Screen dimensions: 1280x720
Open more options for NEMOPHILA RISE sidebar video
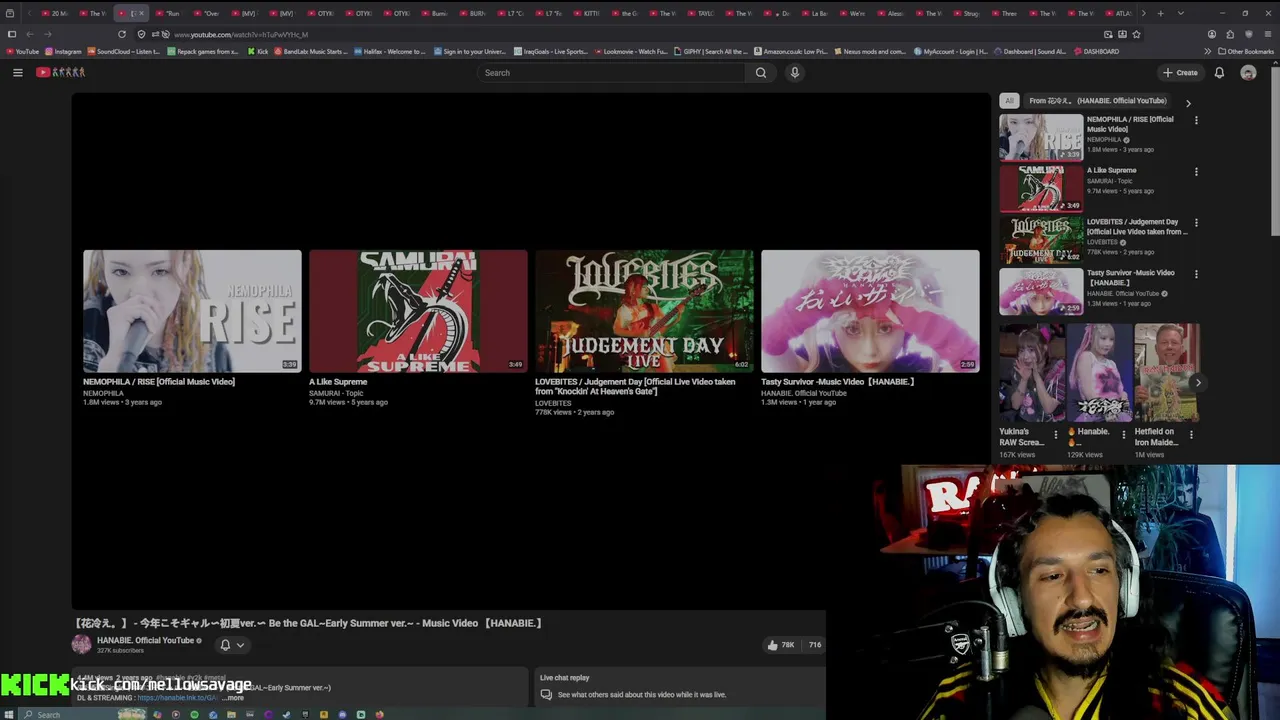pos(1196,120)
